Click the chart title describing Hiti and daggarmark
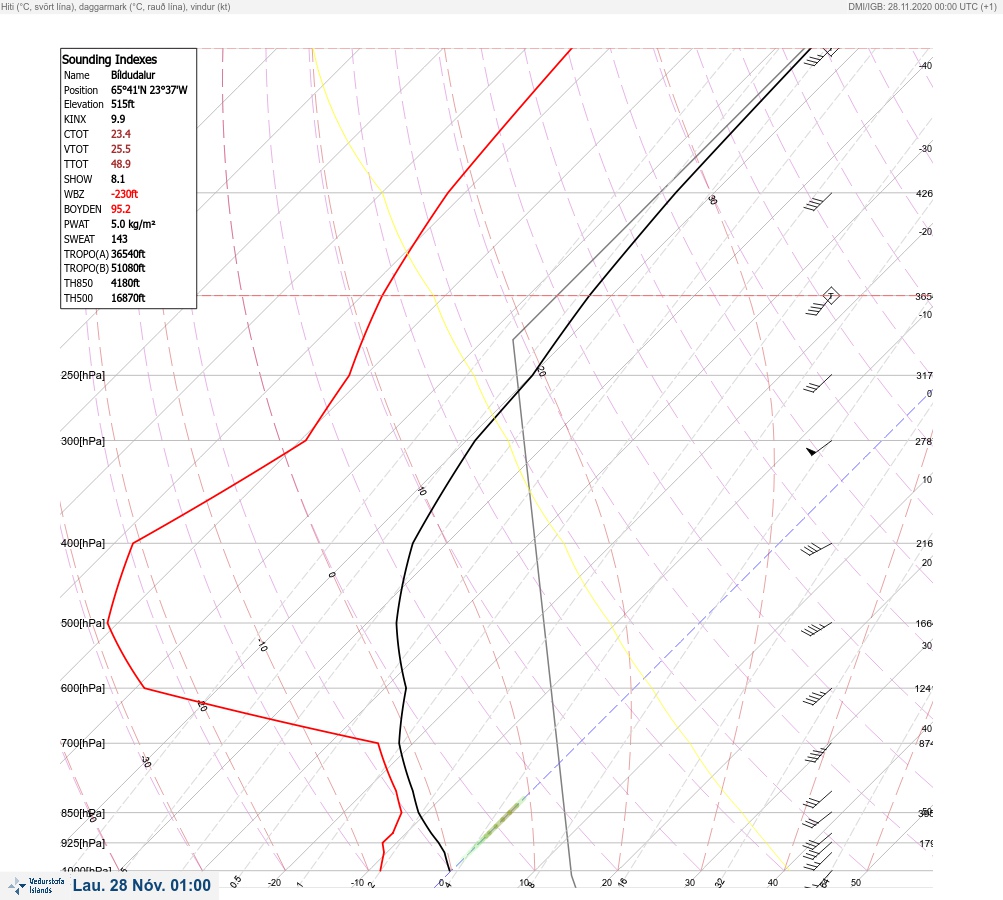Image resolution: width=1003 pixels, height=900 pixels. pos(116,6)
